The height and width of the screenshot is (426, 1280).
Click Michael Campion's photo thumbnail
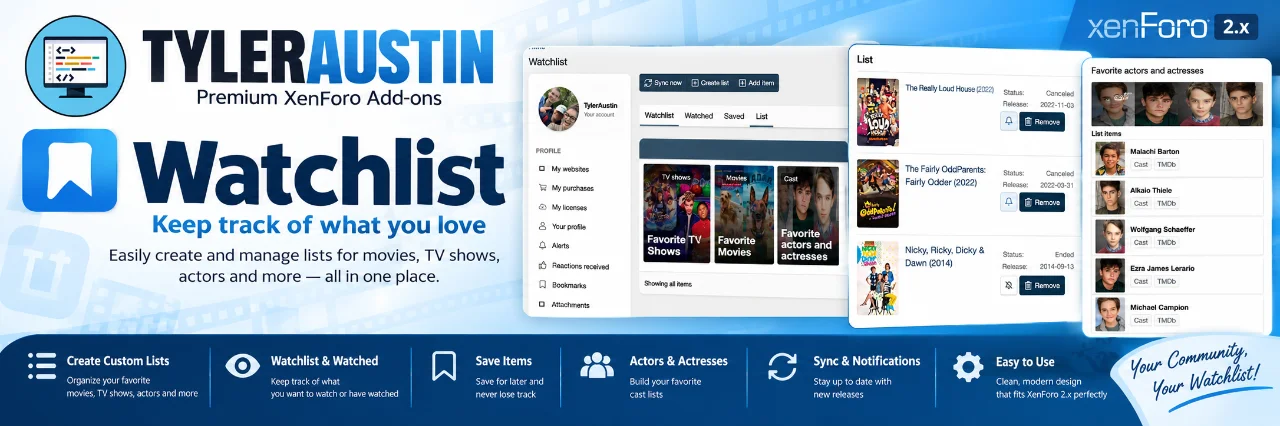pos(1110,314)
